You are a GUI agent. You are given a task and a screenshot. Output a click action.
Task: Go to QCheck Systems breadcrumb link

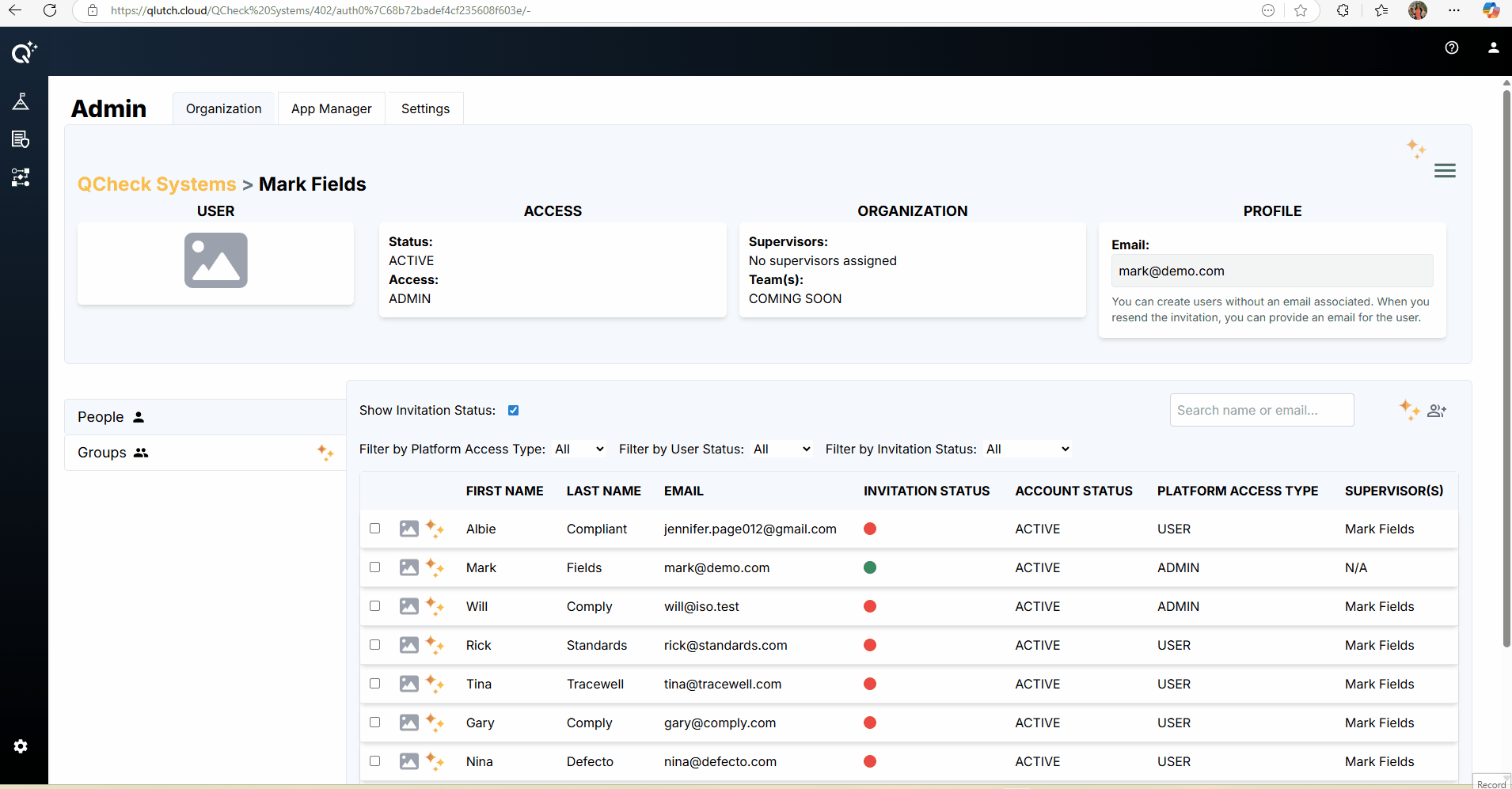(x=157, y=184)
